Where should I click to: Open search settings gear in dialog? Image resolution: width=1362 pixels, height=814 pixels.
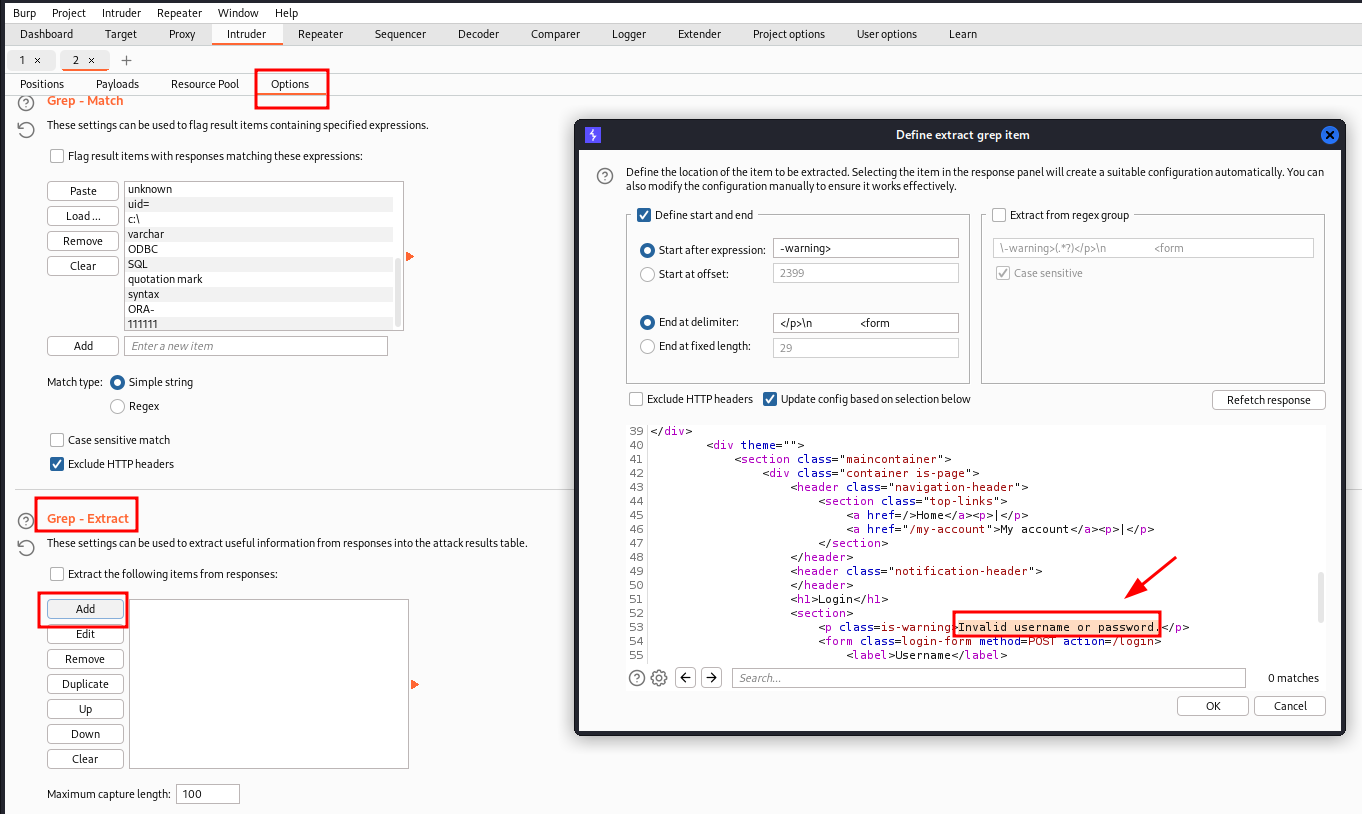(659, 678)
